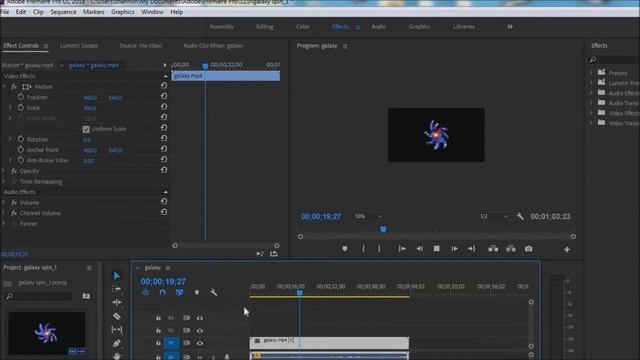The width and height of the screenshot is (640, 360).
Task: Open Program monitor settings wrench
Action: [x=520, y=216]
